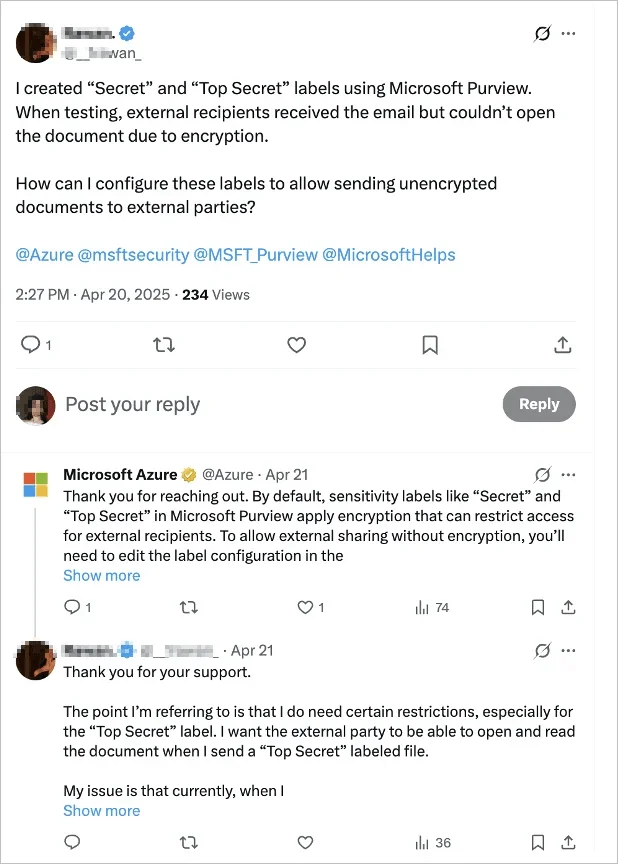Visit the Microsoft Azure profile name
This screenshot has width=618, height=864.
click(x=118, y=474)
